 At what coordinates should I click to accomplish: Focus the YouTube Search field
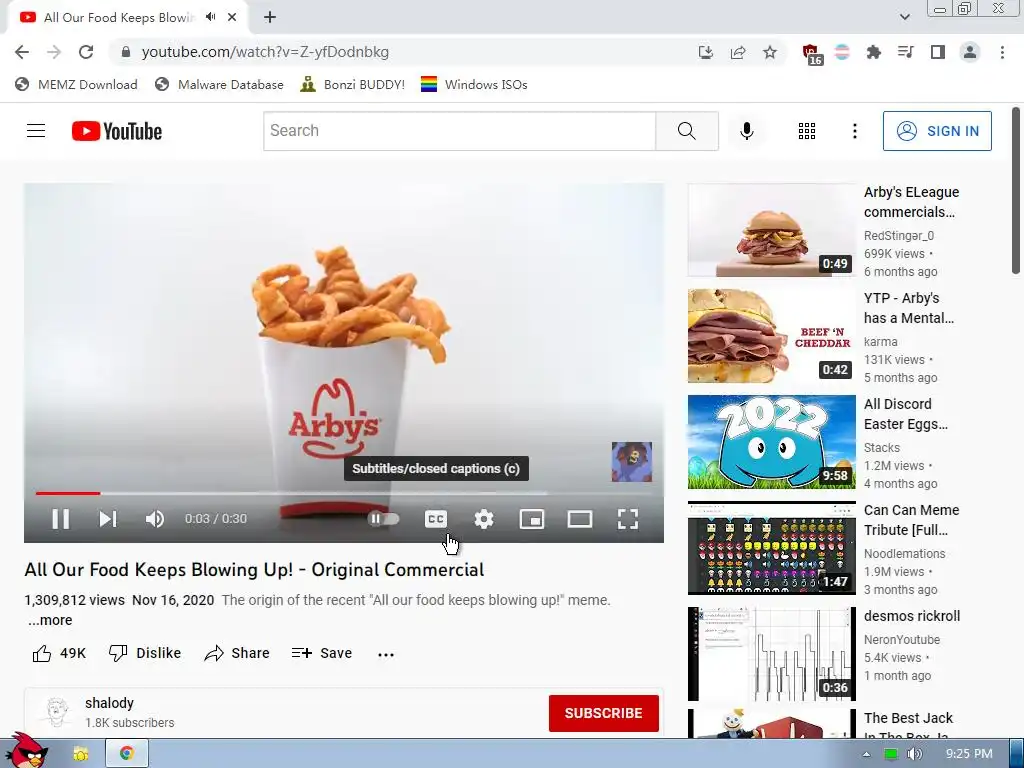tap(459, 131)
